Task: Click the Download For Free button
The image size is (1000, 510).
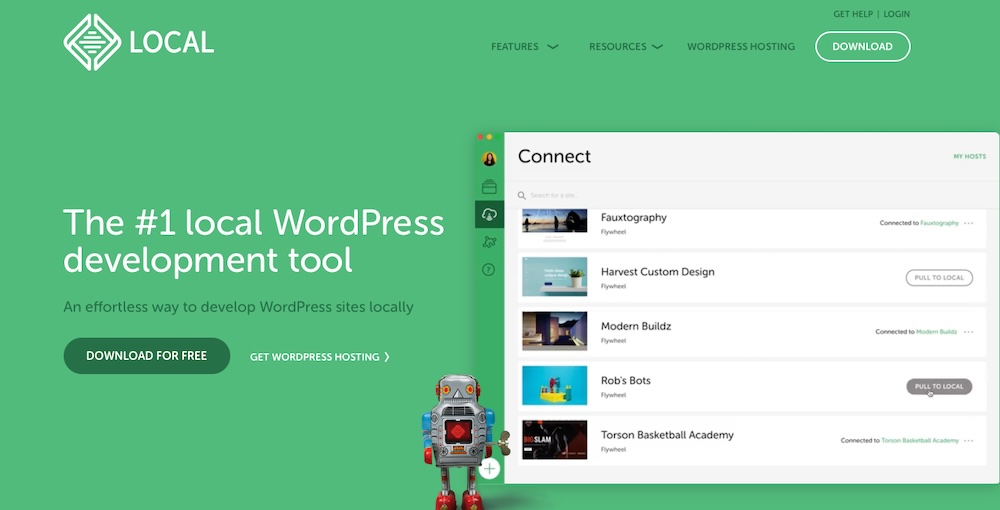Action: coord(147,356)
